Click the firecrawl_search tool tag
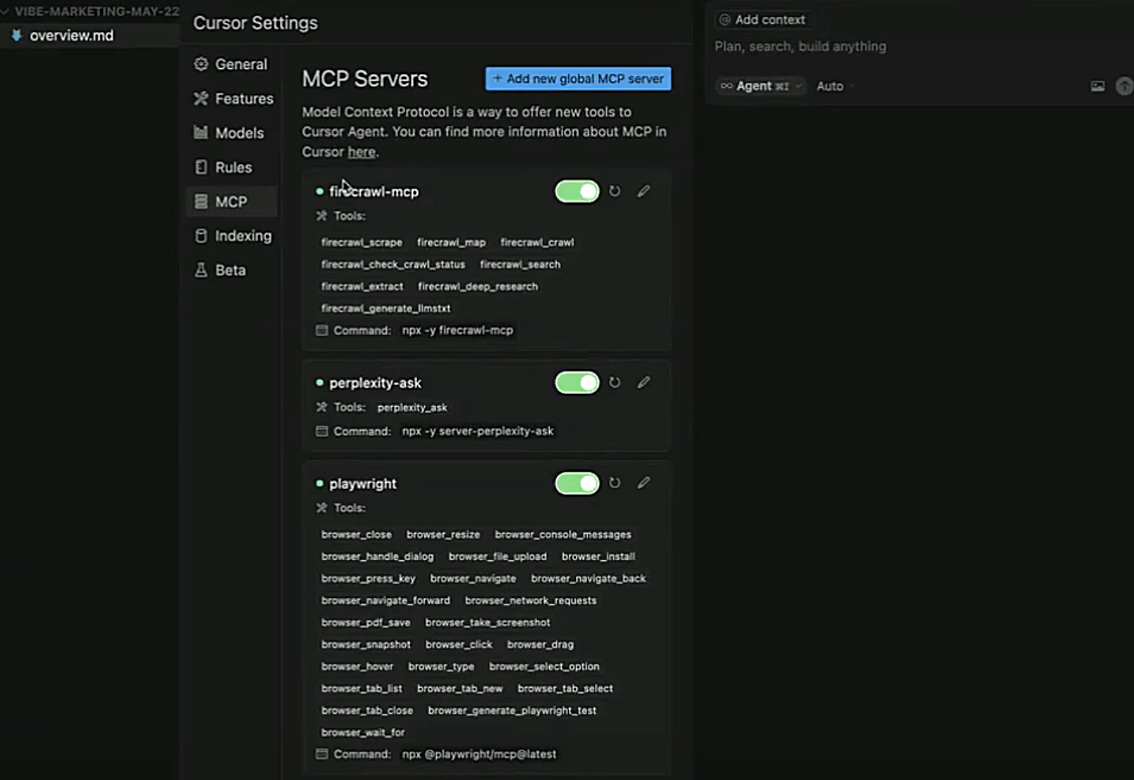This screenshot has height=780, width=1134. tap(520, 265)
